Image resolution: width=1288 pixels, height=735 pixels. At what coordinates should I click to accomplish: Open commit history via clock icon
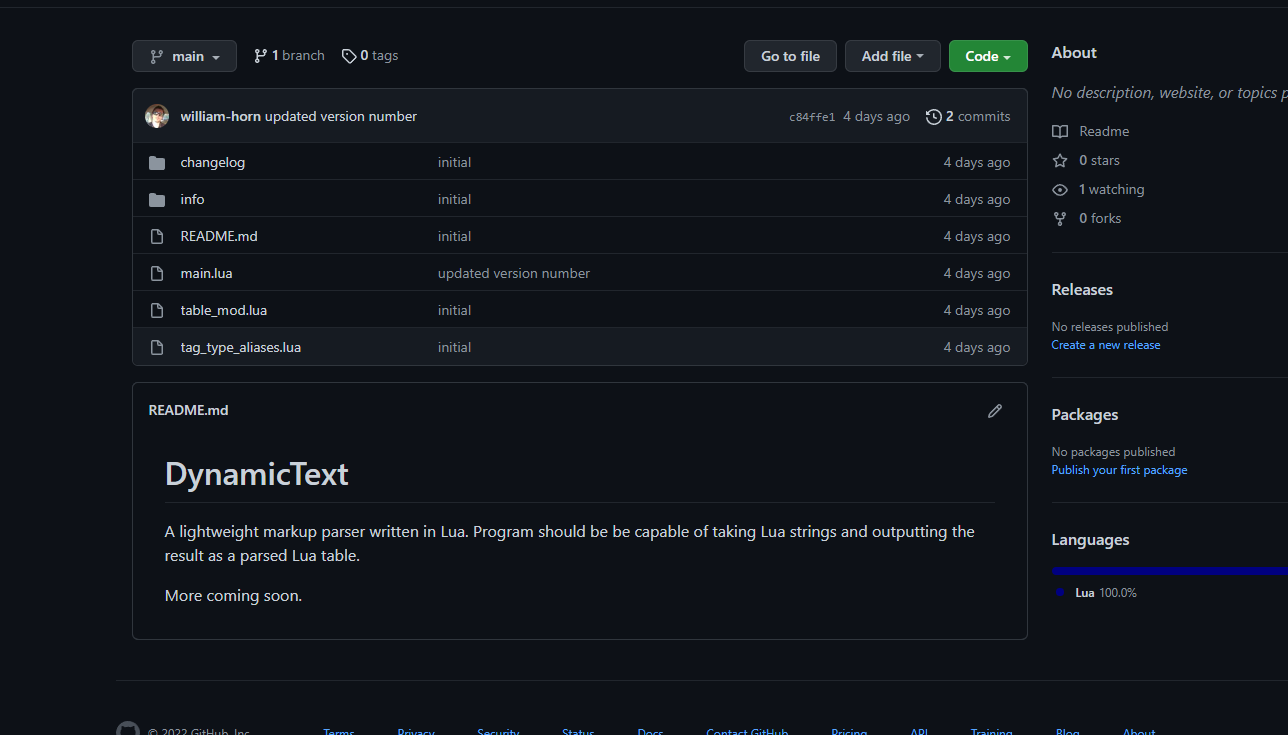tap(934, 117)
